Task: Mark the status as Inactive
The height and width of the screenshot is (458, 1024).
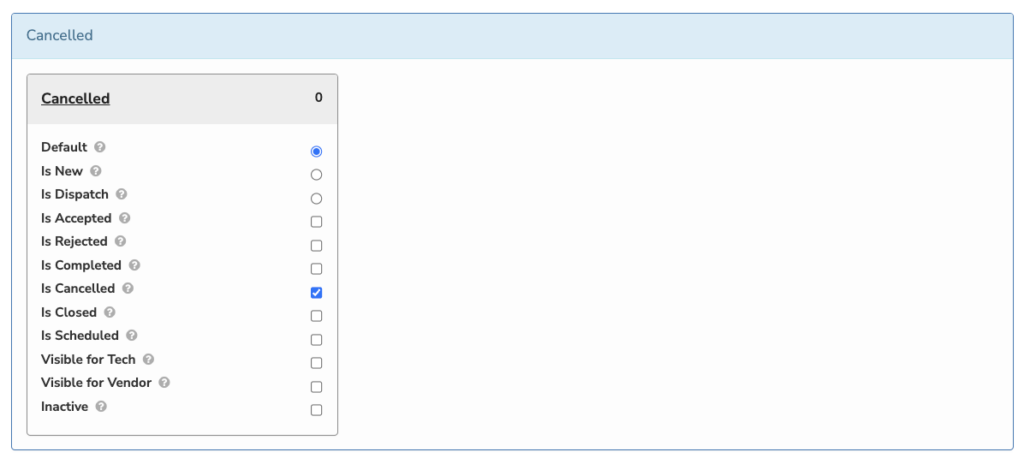Action: 316,410
